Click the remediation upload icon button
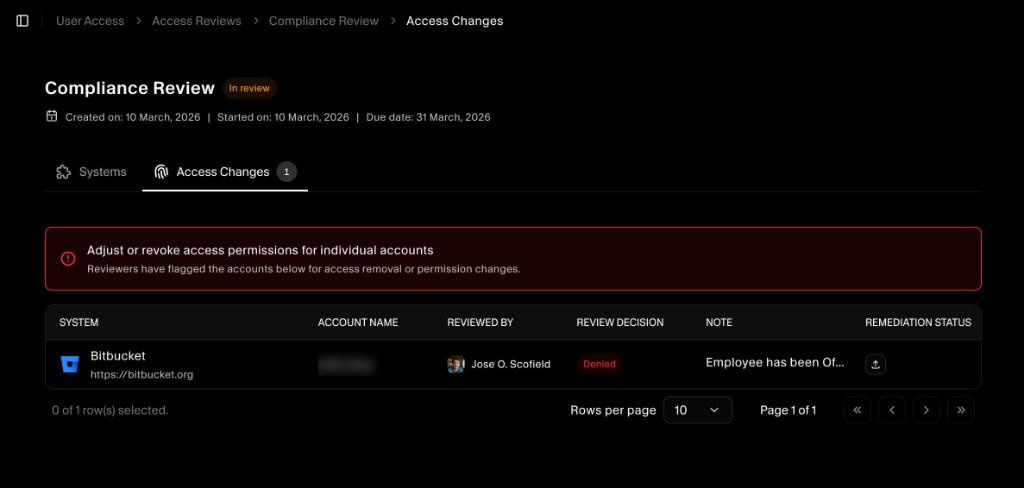This screenshot has width=1024, height=488. [876, 364]
